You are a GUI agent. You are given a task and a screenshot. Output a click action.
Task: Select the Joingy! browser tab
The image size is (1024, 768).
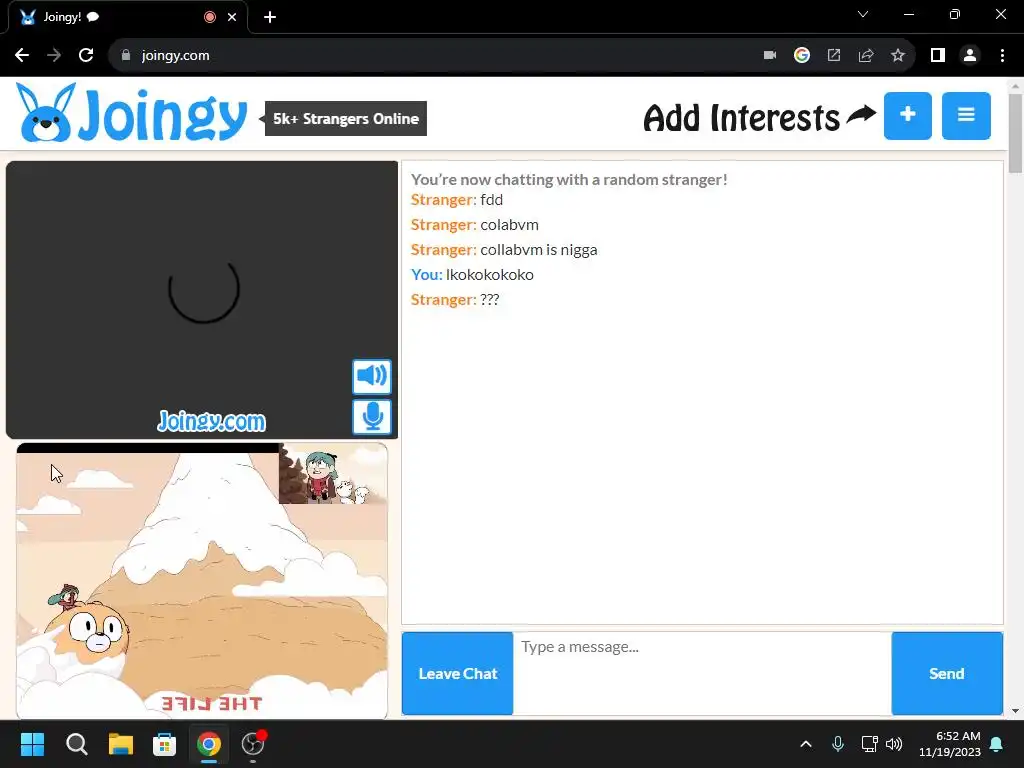click(127, 17)
